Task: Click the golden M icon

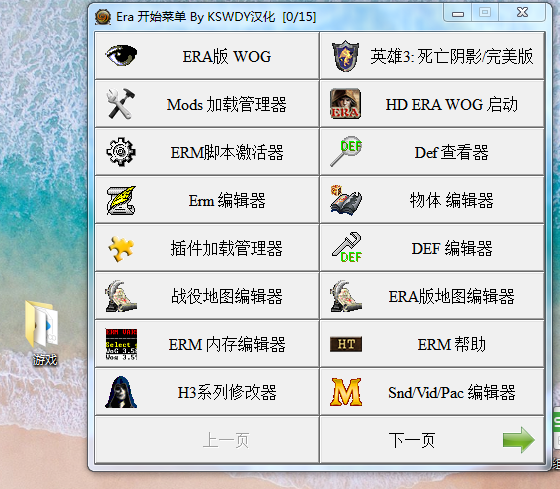Action: 346,392
